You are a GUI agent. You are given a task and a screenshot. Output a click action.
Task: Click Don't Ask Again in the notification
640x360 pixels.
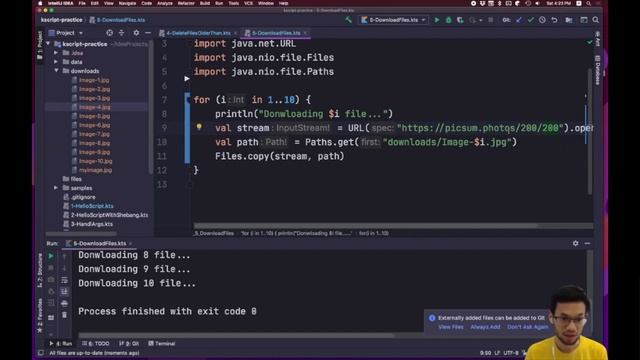click(x=527, y=327)
